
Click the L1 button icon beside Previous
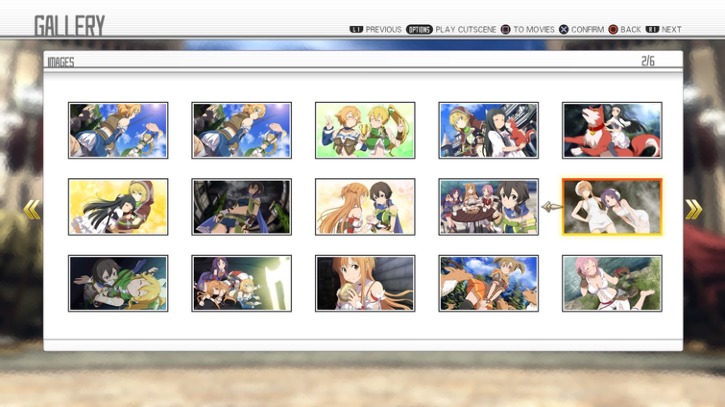click(x=356, y=30)
